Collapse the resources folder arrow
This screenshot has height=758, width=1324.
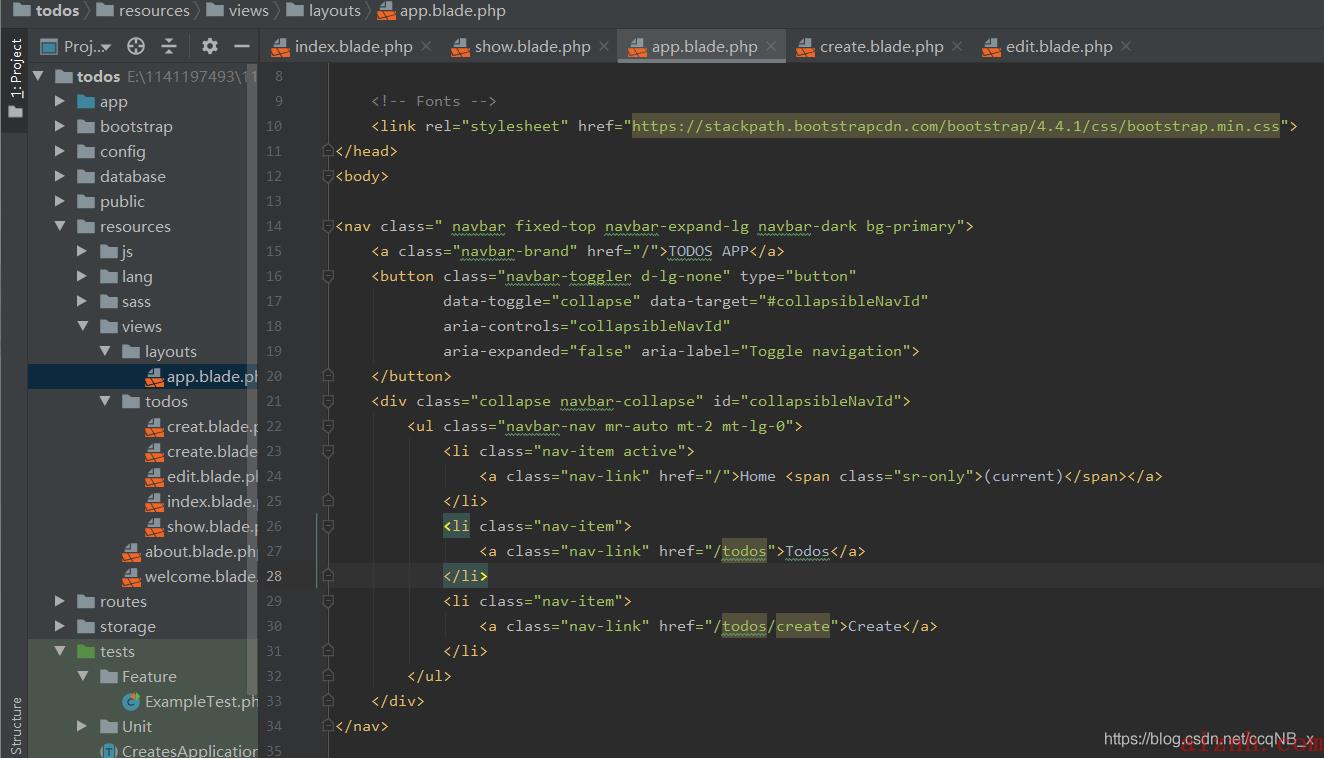(x=60, y=226)
